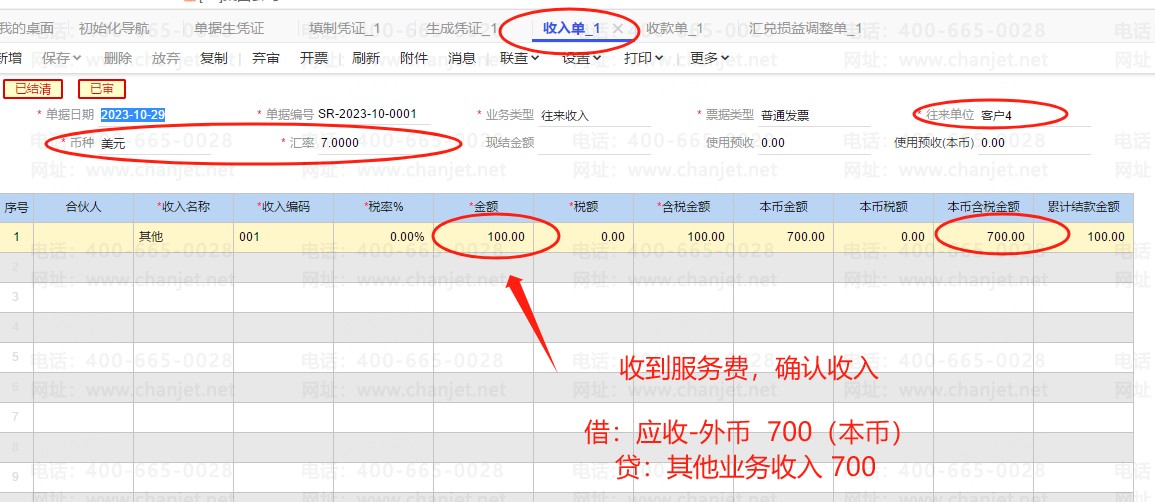This screenshot has height=502, width=1155.
Task: Click the 700.00 cell in 本币含税金额 column
Action: tap(983, 237)
